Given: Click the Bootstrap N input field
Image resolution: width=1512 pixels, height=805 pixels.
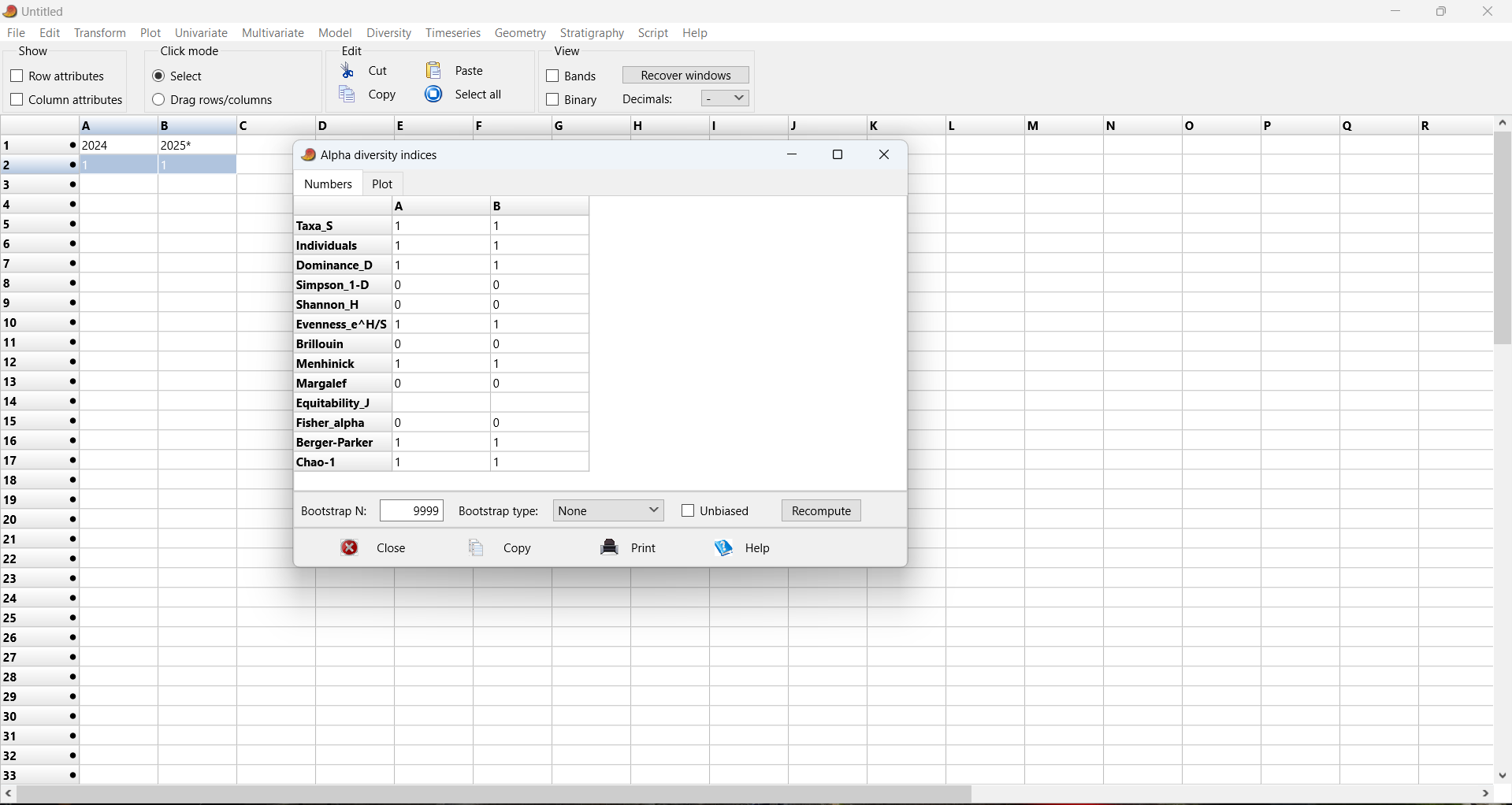Looking at the screenshot, I should click(x=411, y=511).
